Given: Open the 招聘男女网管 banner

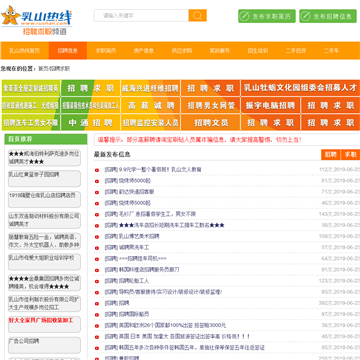Looking at the screenshot, I should (211, 106).
